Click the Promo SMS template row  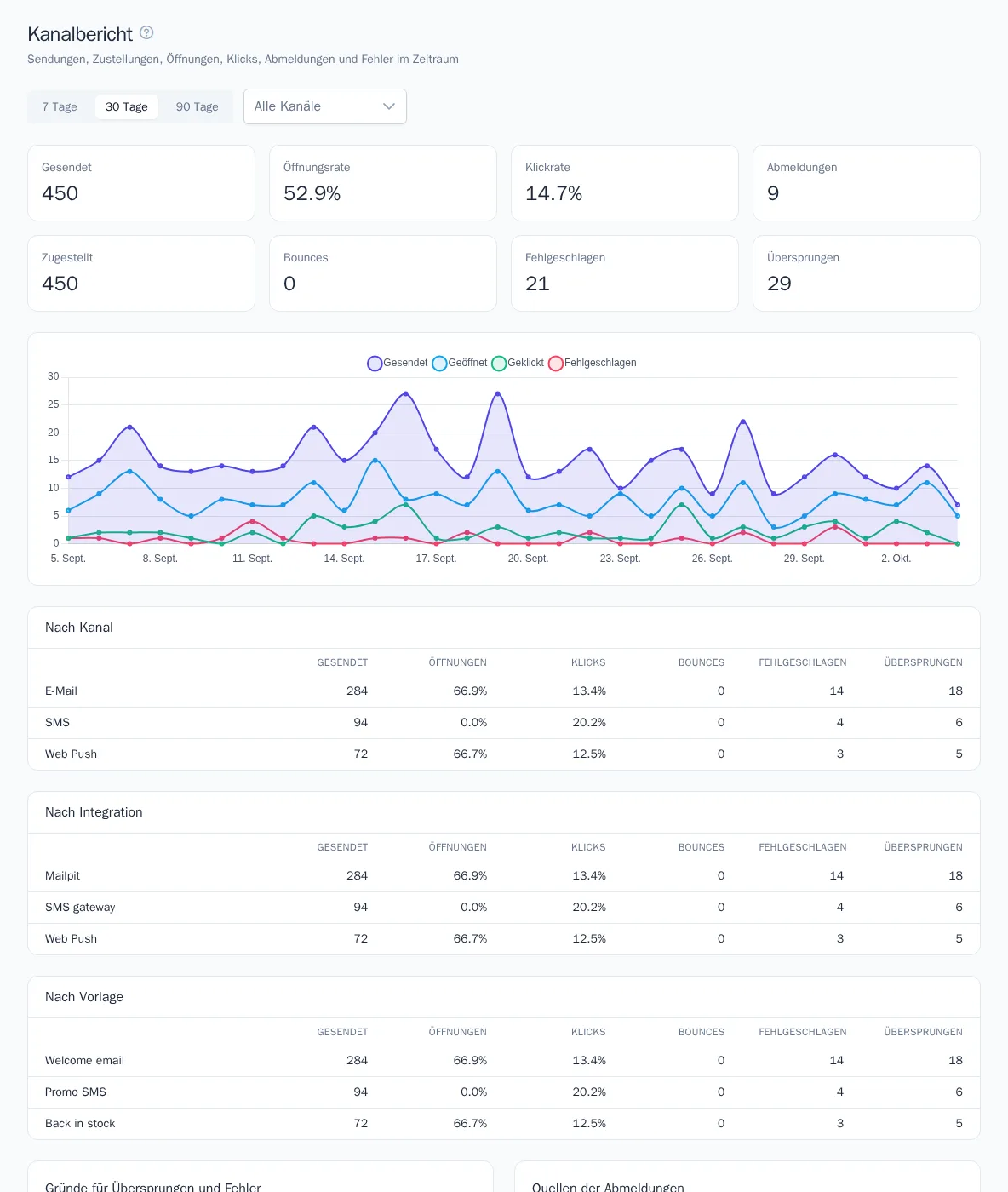504,1092
